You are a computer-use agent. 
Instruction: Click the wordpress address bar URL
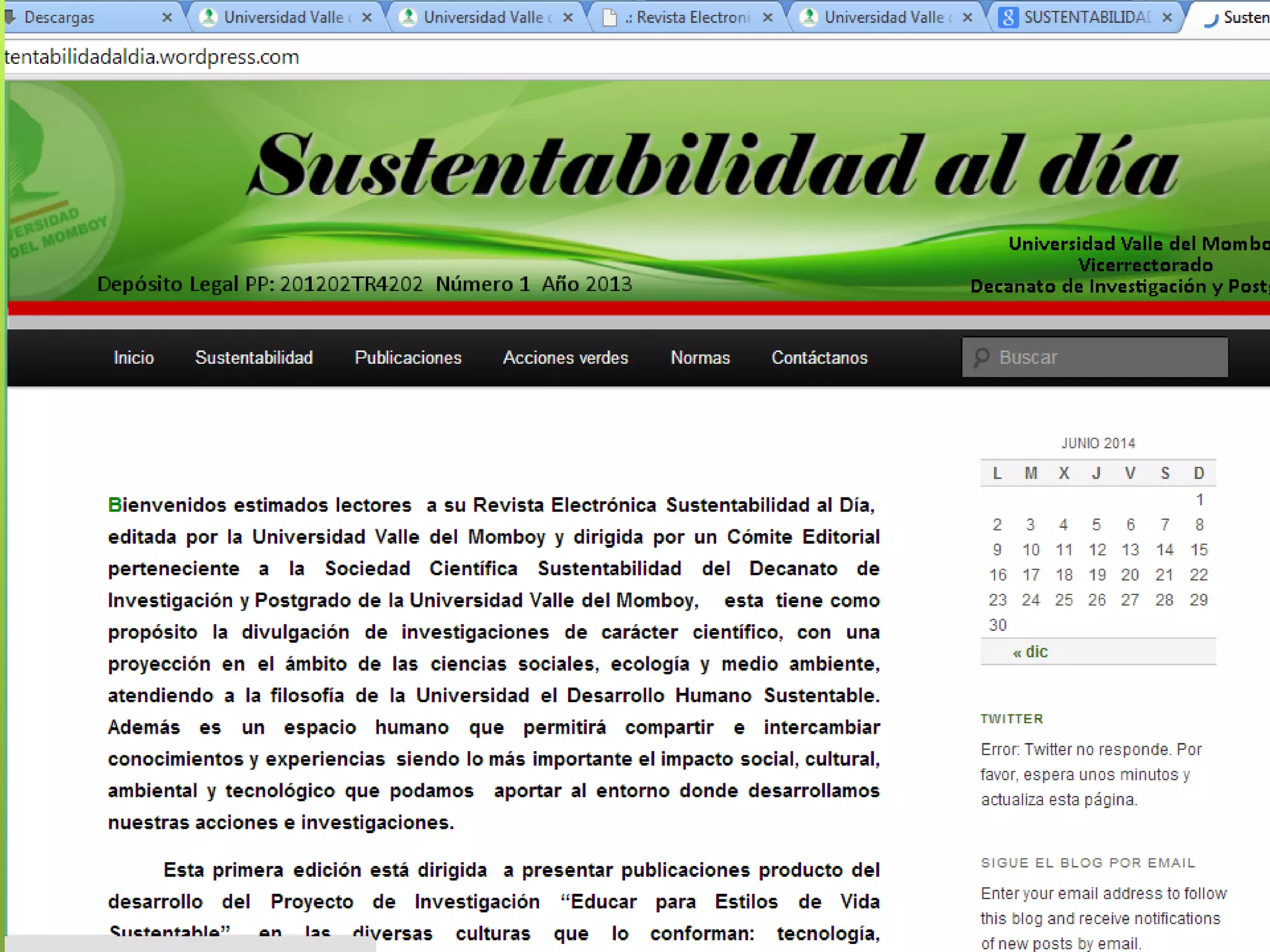click(x=152, y=57)
